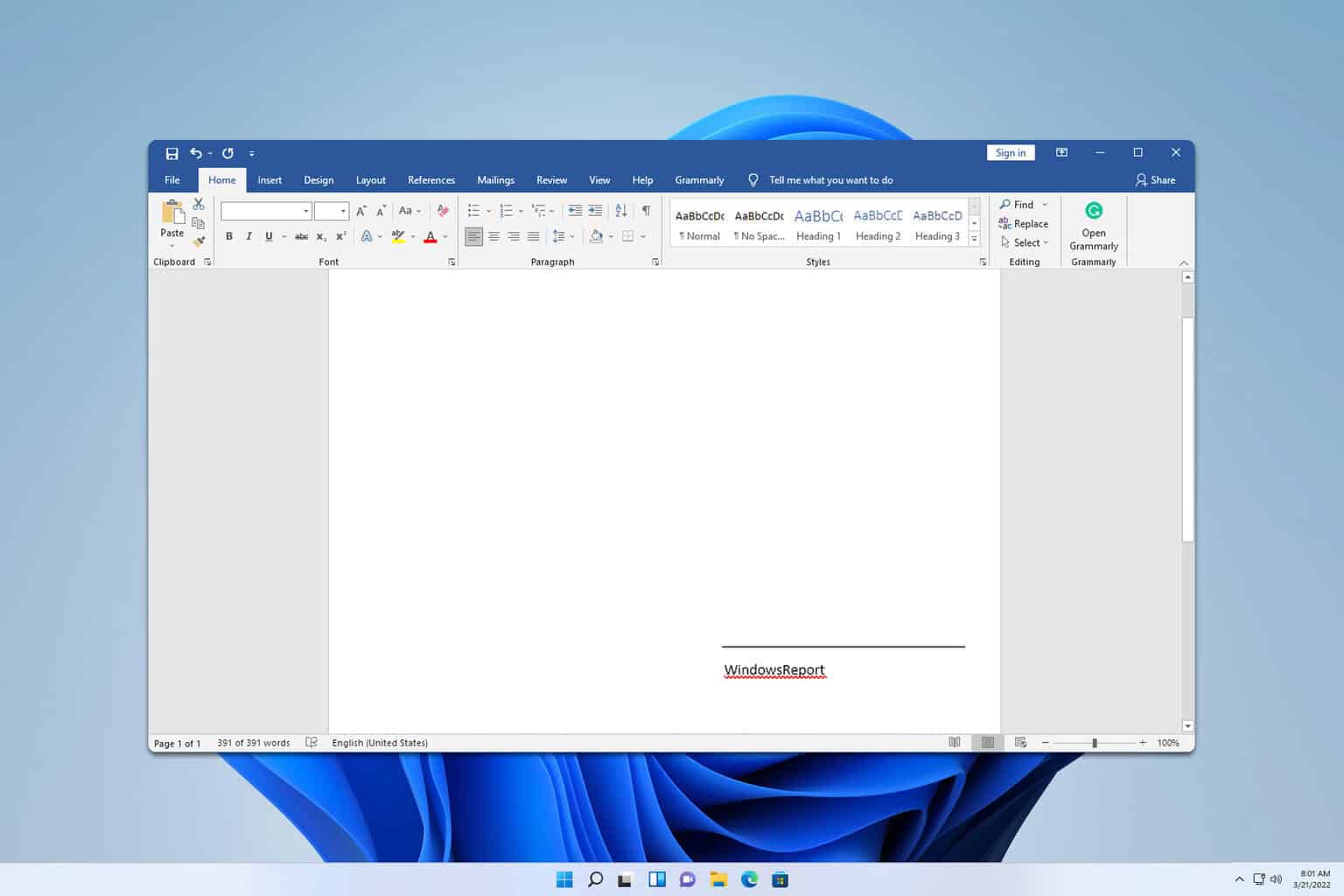The width and height of the screenshot is (1344, 896).
Task: Toggle italic formatting
Action: pyautogui.click(x=248, y=236)
